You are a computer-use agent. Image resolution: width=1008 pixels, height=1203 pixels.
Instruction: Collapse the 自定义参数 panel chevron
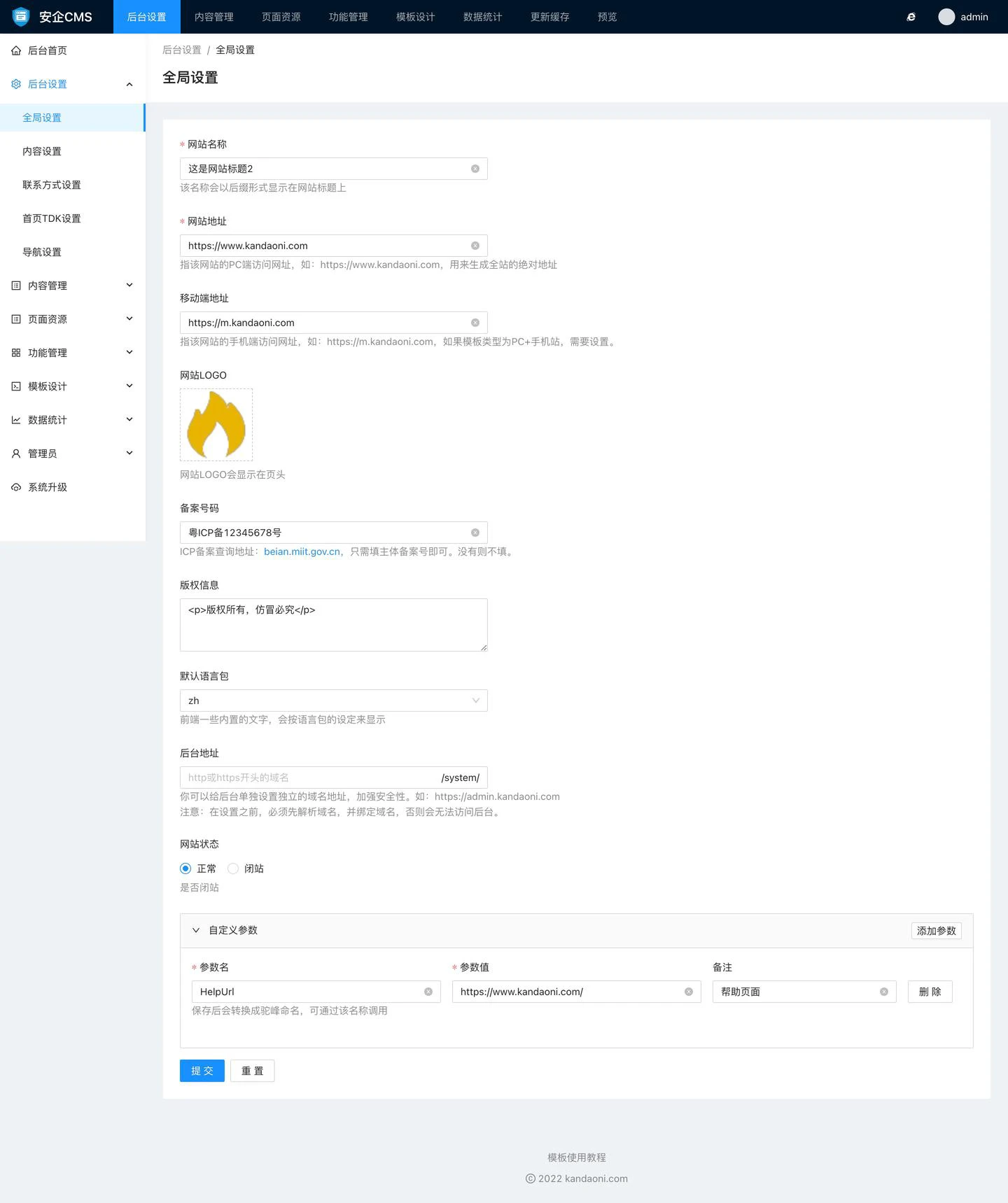[196, 930]
